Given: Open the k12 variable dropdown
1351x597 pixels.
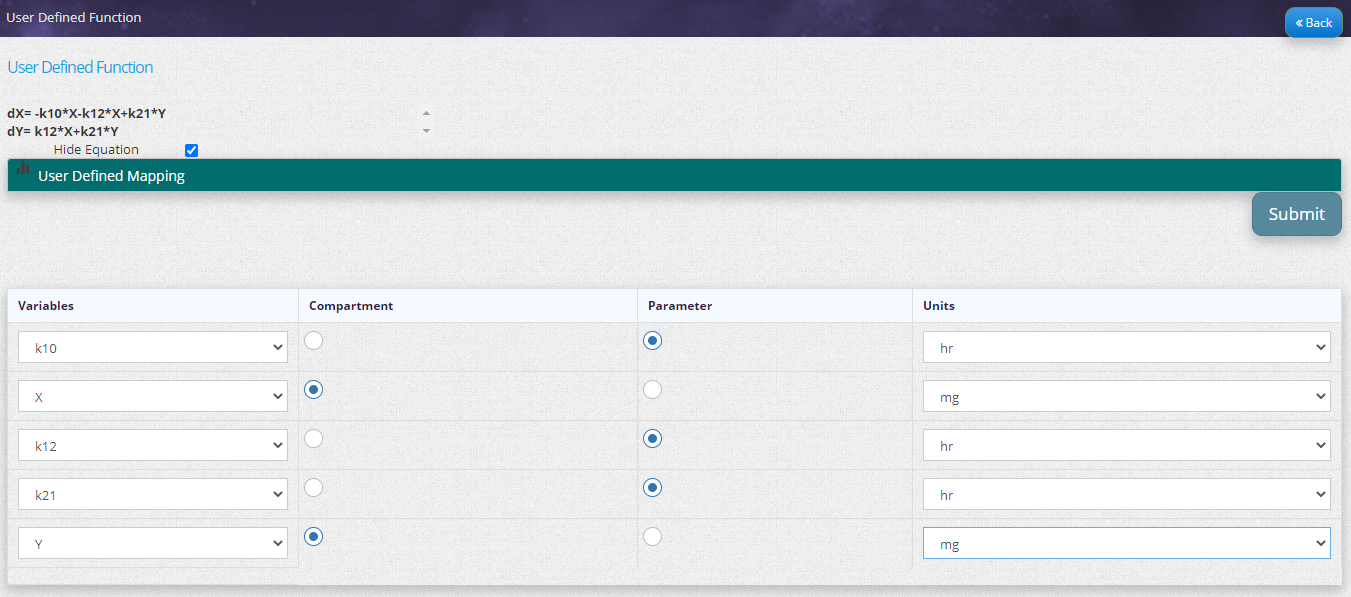Looking at the screenshot, I should pos(153,446).
